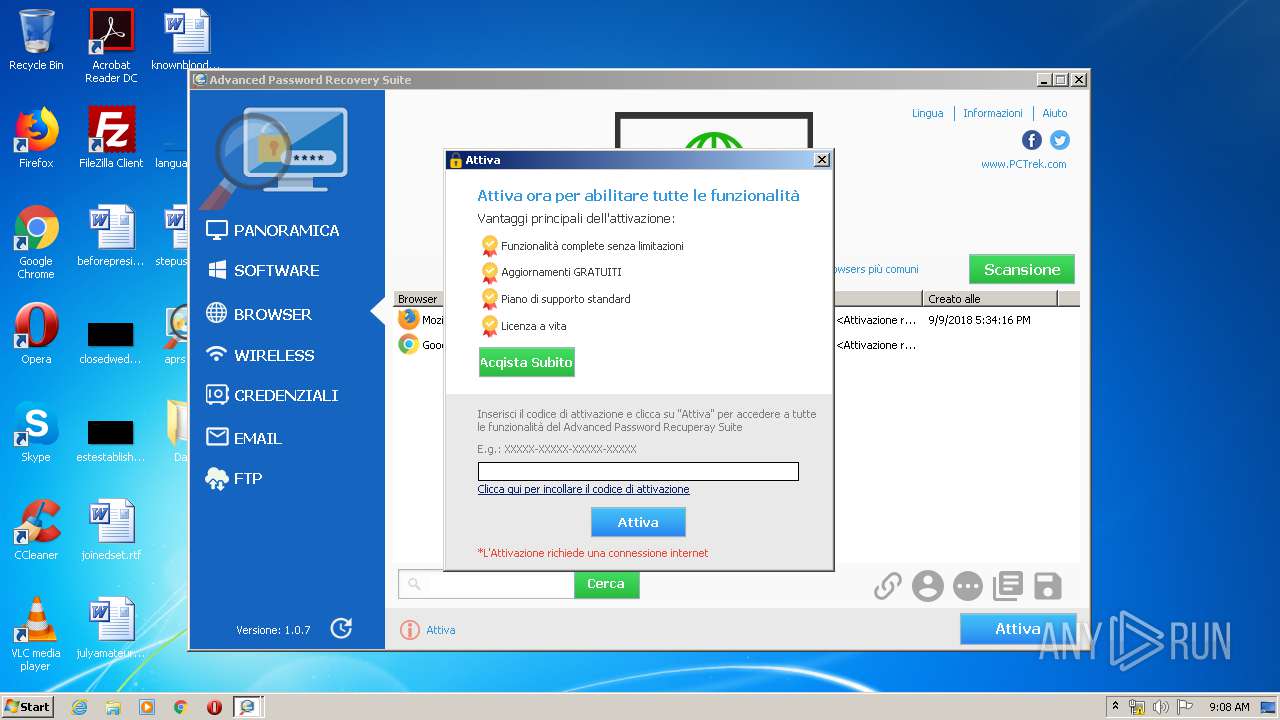Open the Lingua language menu

[x=927, y=113]
